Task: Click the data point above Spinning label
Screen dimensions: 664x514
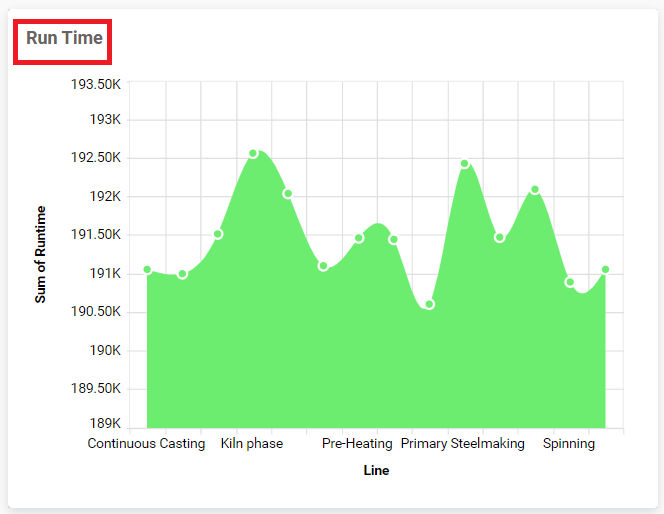Action: coord(570,282)
